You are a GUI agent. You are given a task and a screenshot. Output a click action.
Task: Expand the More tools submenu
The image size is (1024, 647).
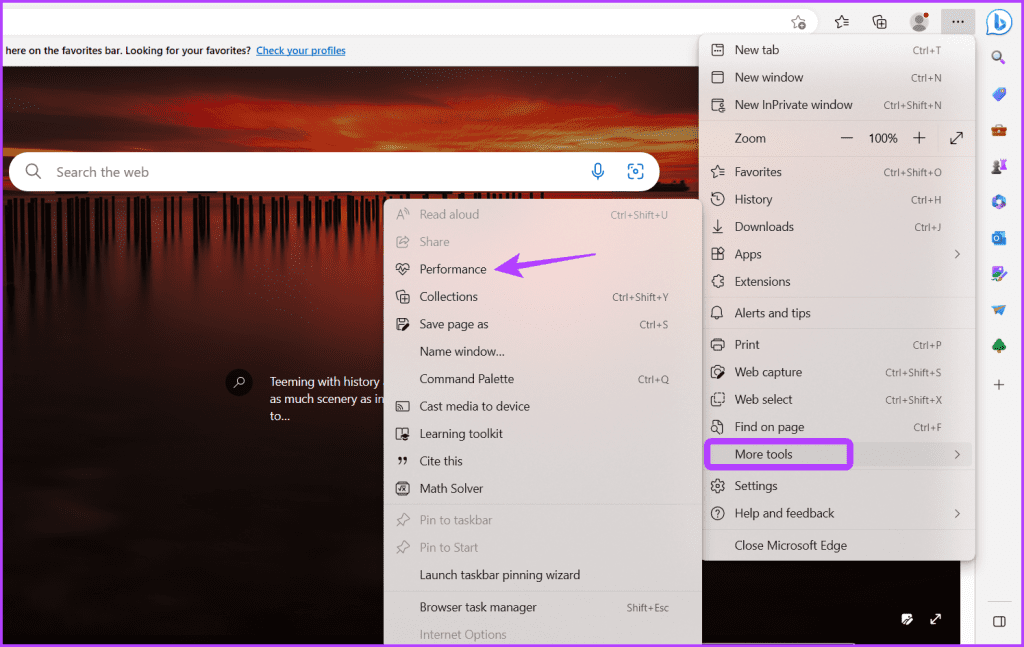838,454
